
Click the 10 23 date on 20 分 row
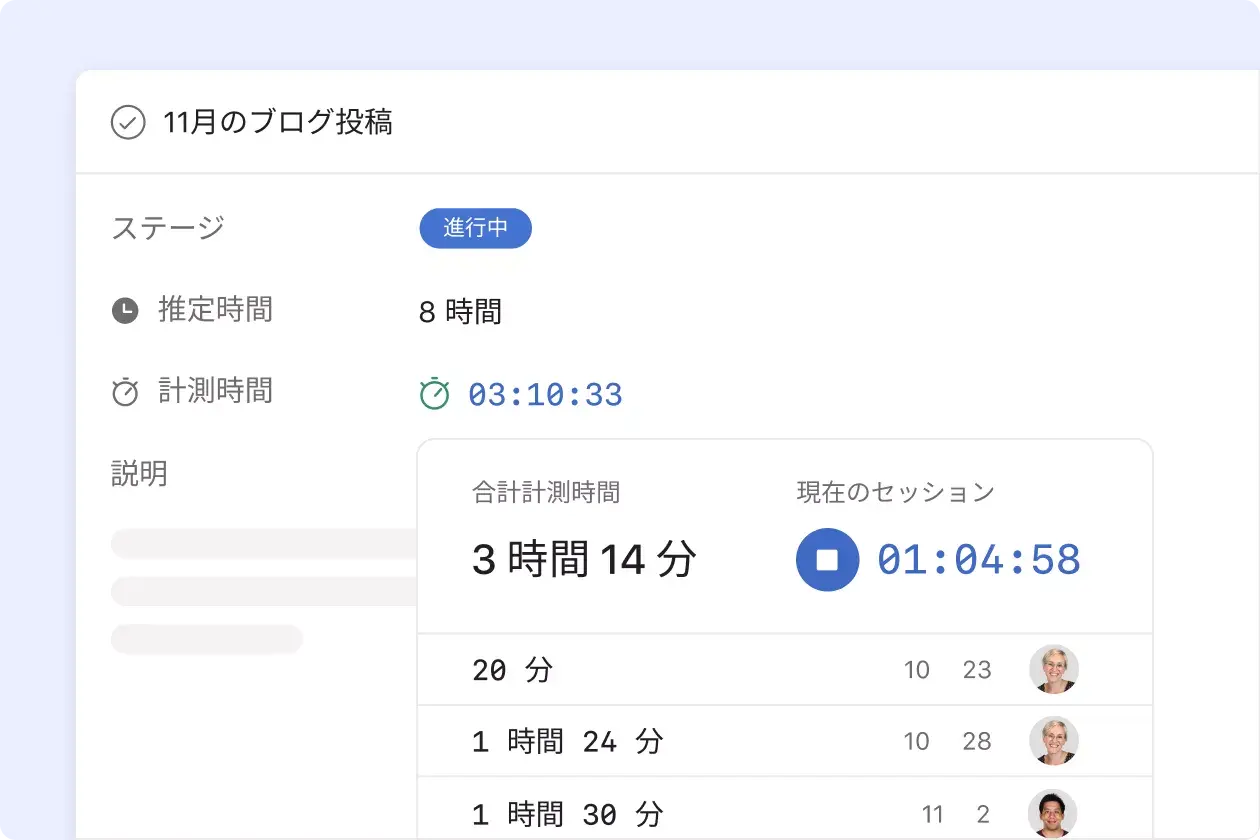pyautogui.click(x=947, y=670)
